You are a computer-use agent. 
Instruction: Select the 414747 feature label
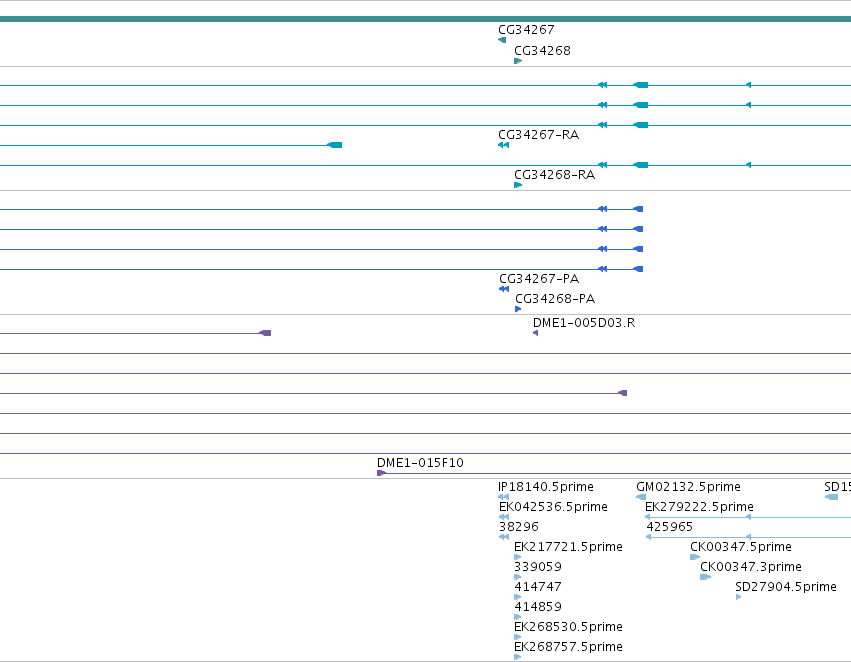click(538, 587)
